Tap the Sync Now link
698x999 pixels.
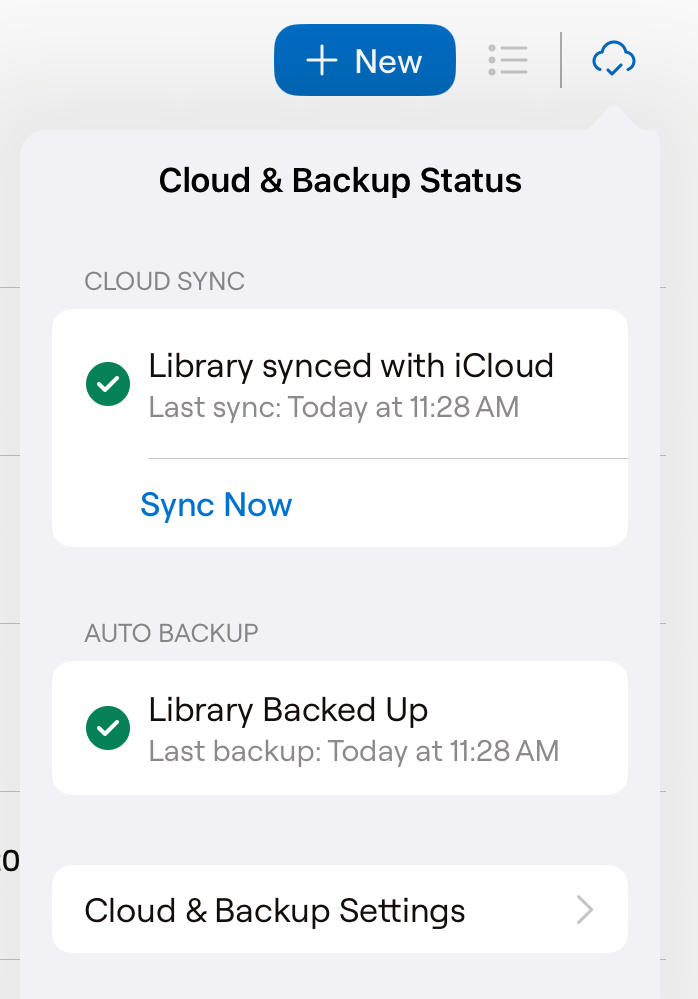point(216,505)
